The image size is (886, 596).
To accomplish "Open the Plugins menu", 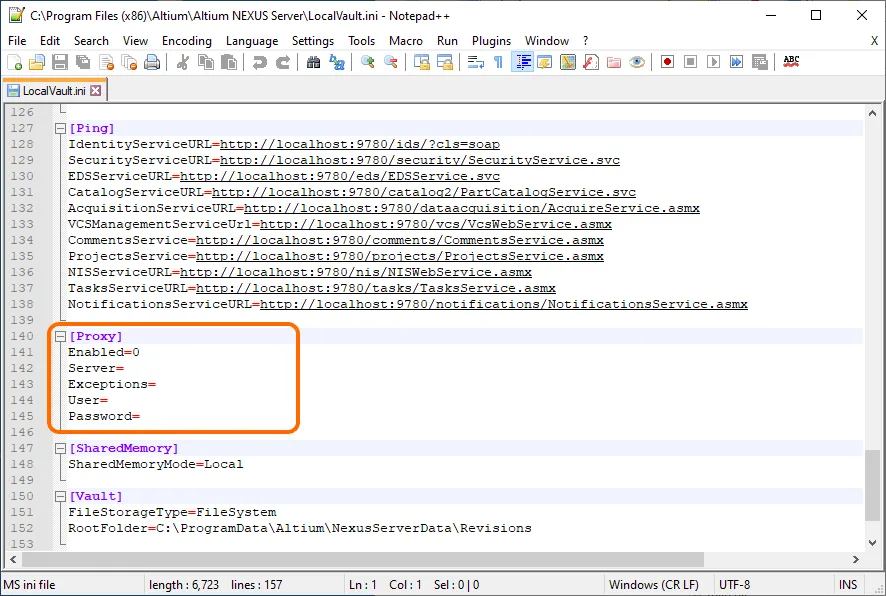I will pyautogui.click(x=491, y=41).
